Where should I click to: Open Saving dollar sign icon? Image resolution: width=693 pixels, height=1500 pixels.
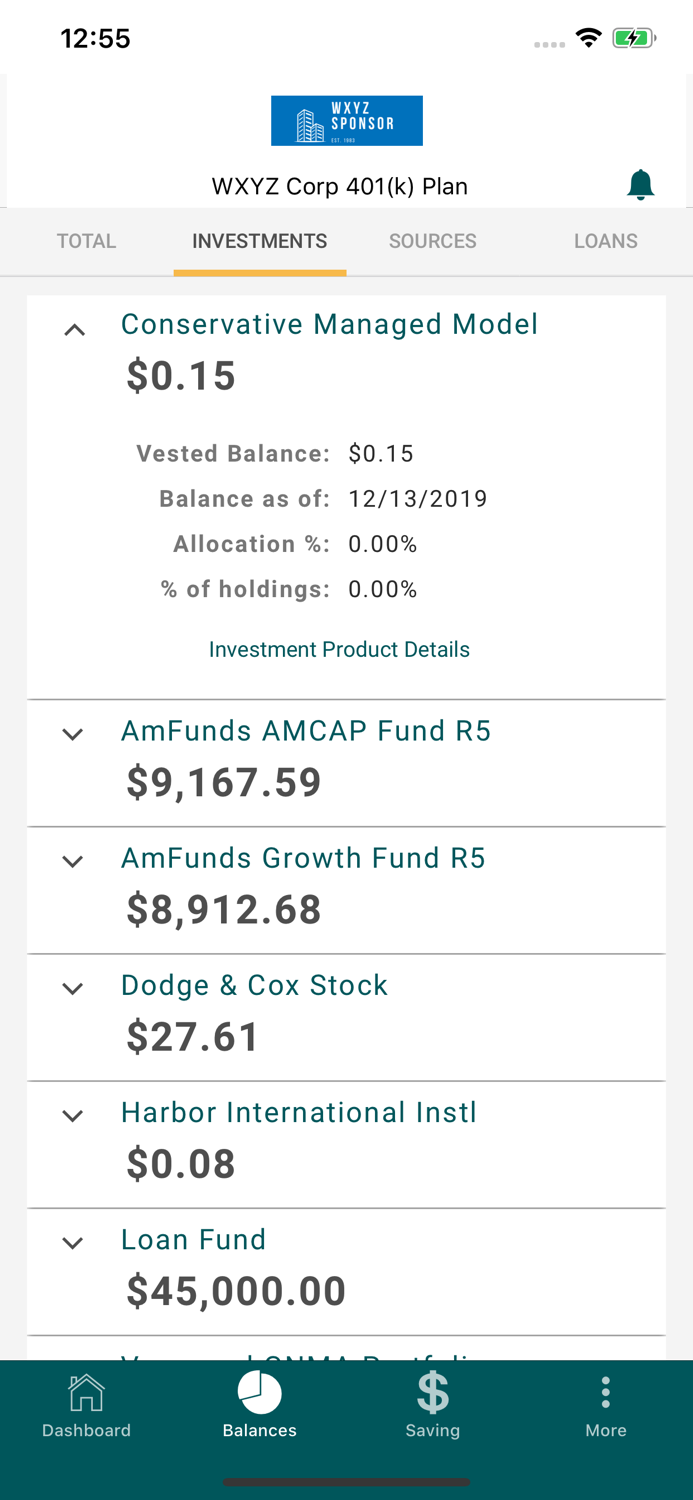pyautogui.click(x=433, y=1392)
